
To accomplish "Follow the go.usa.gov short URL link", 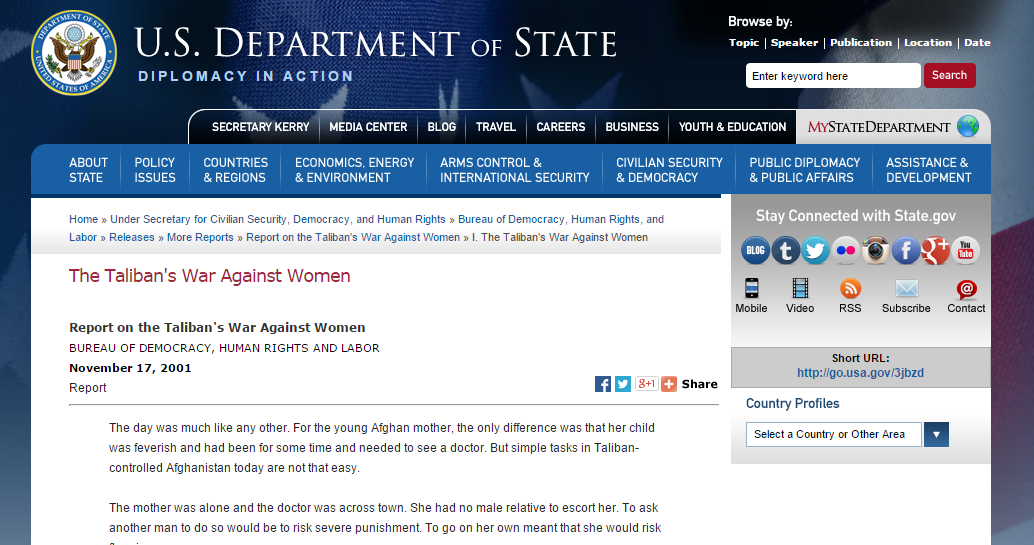I will pos(860,373).
